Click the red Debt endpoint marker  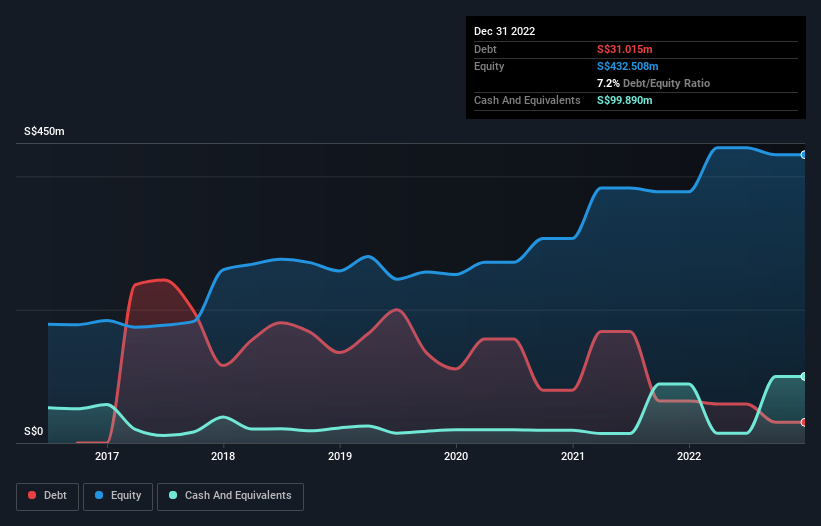[804, 422]
